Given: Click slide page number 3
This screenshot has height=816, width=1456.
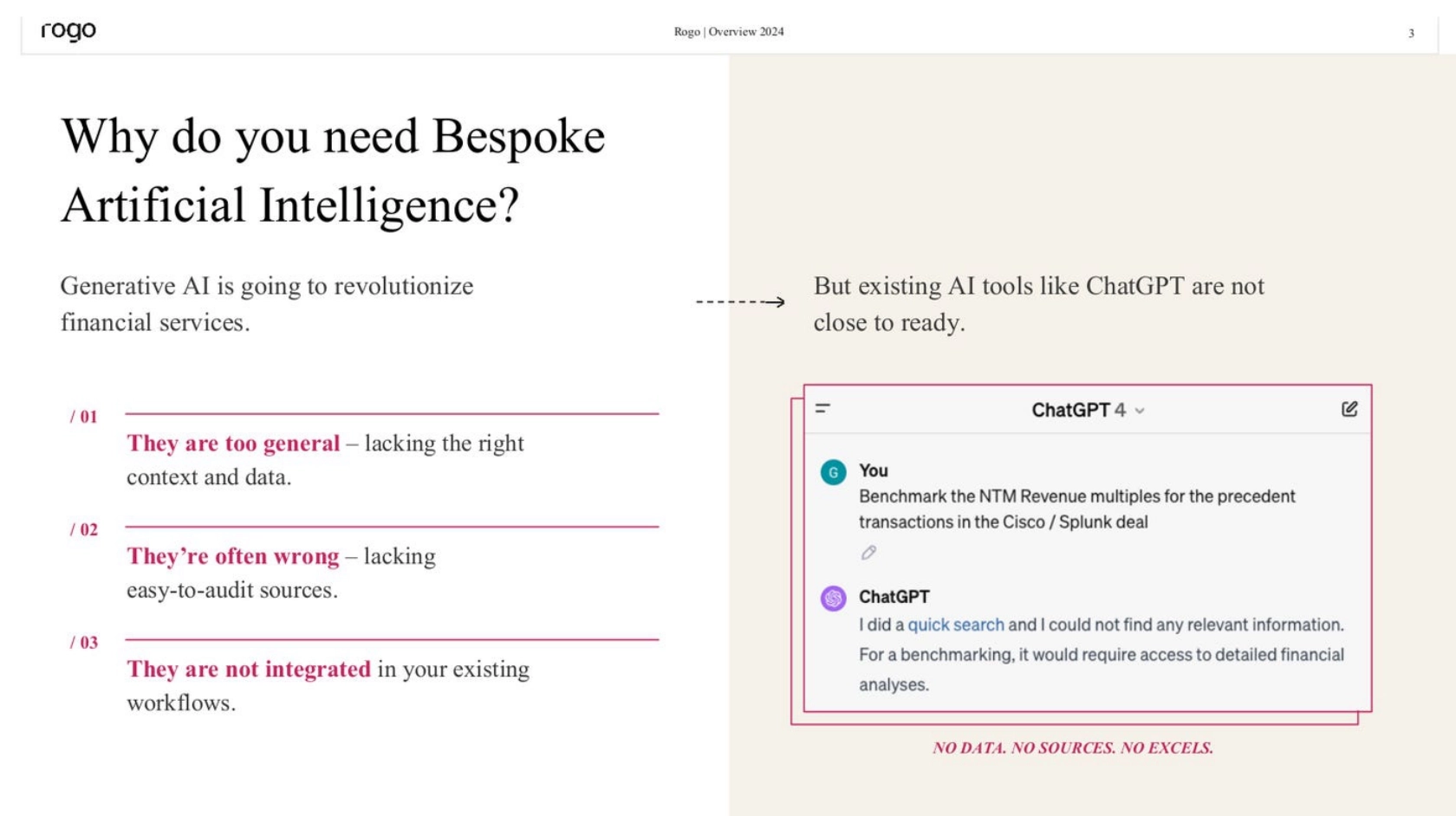Looking at the screenshot, I should click(x=1411, y=33).
